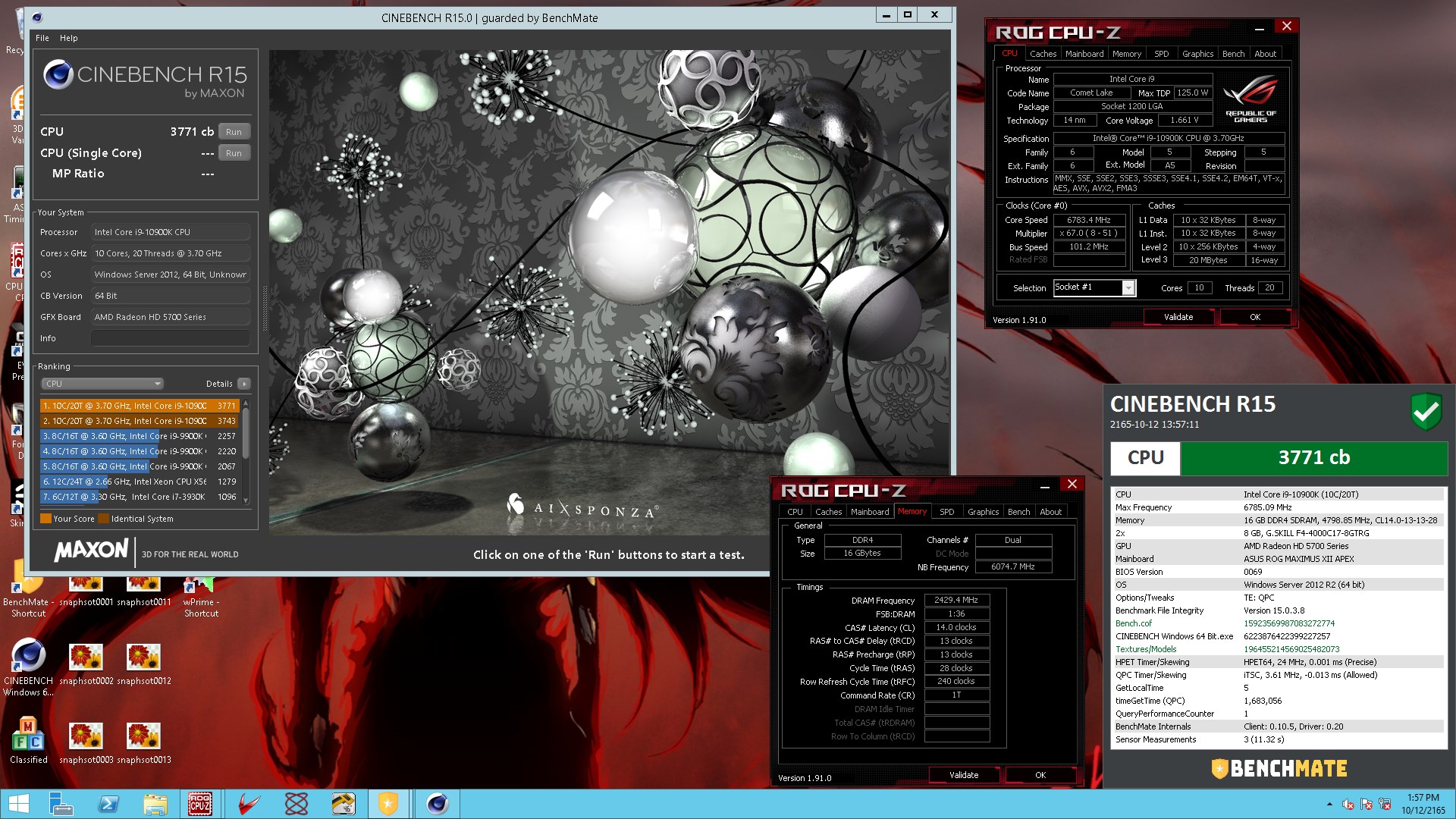Open About tab in lower CPU-Z
The height and width of the screenshot is (819, 1456).
[x=1050, y=512]
